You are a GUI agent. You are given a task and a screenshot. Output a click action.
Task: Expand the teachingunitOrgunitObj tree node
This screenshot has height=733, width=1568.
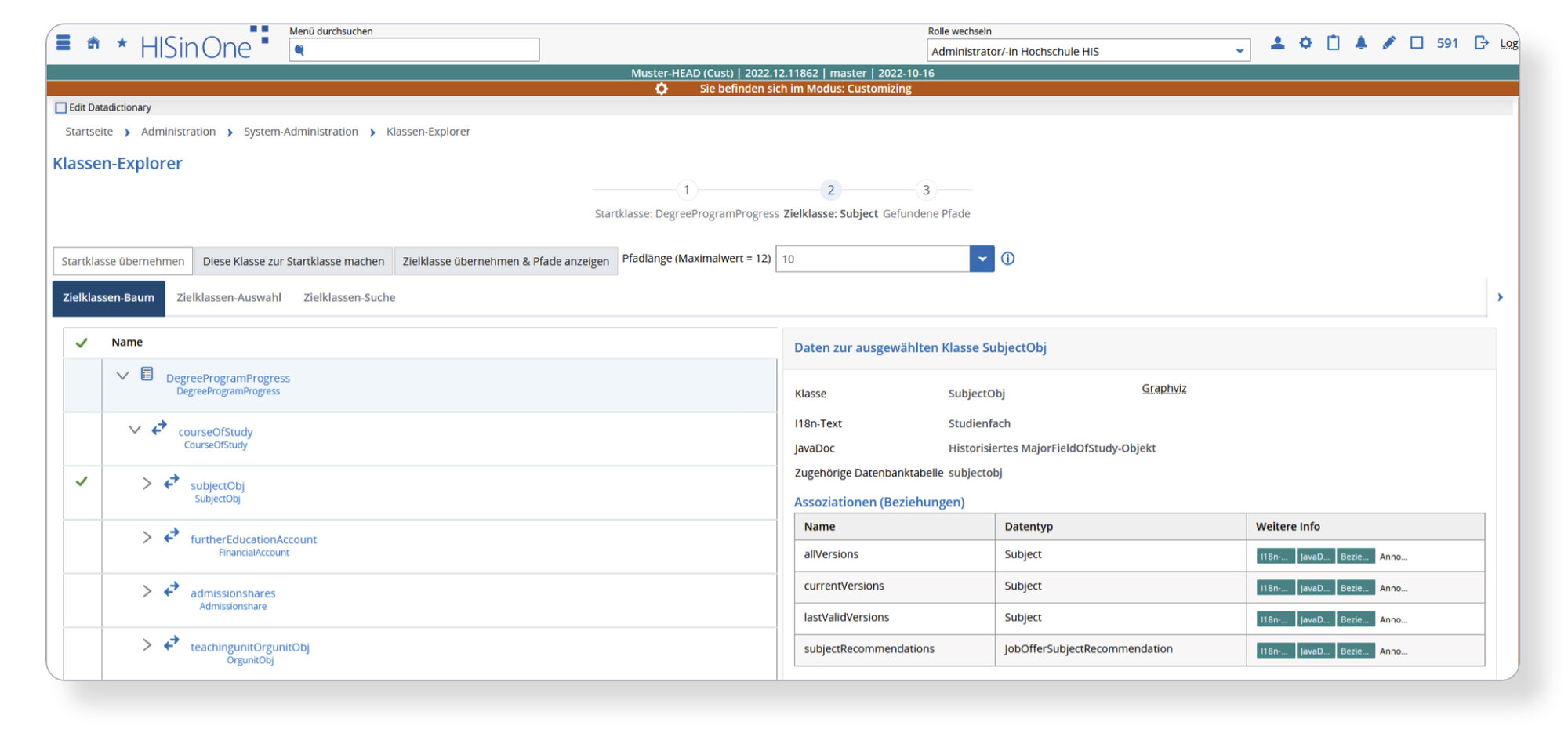(x=147, y=644)
